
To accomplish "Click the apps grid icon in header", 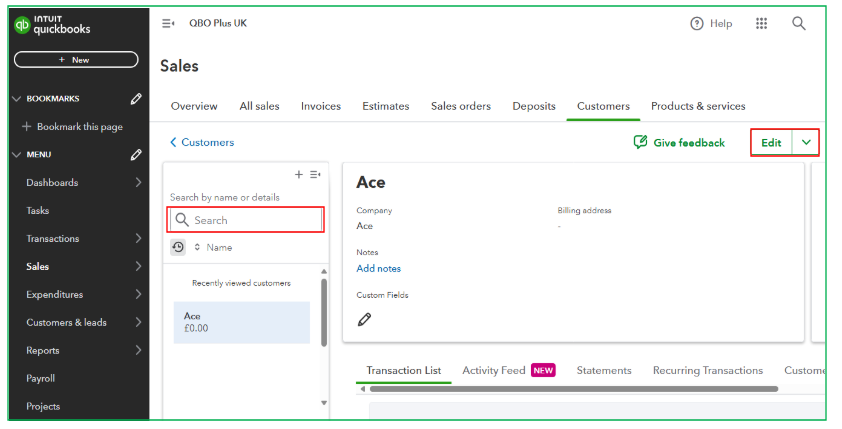I will pos(761,24).
